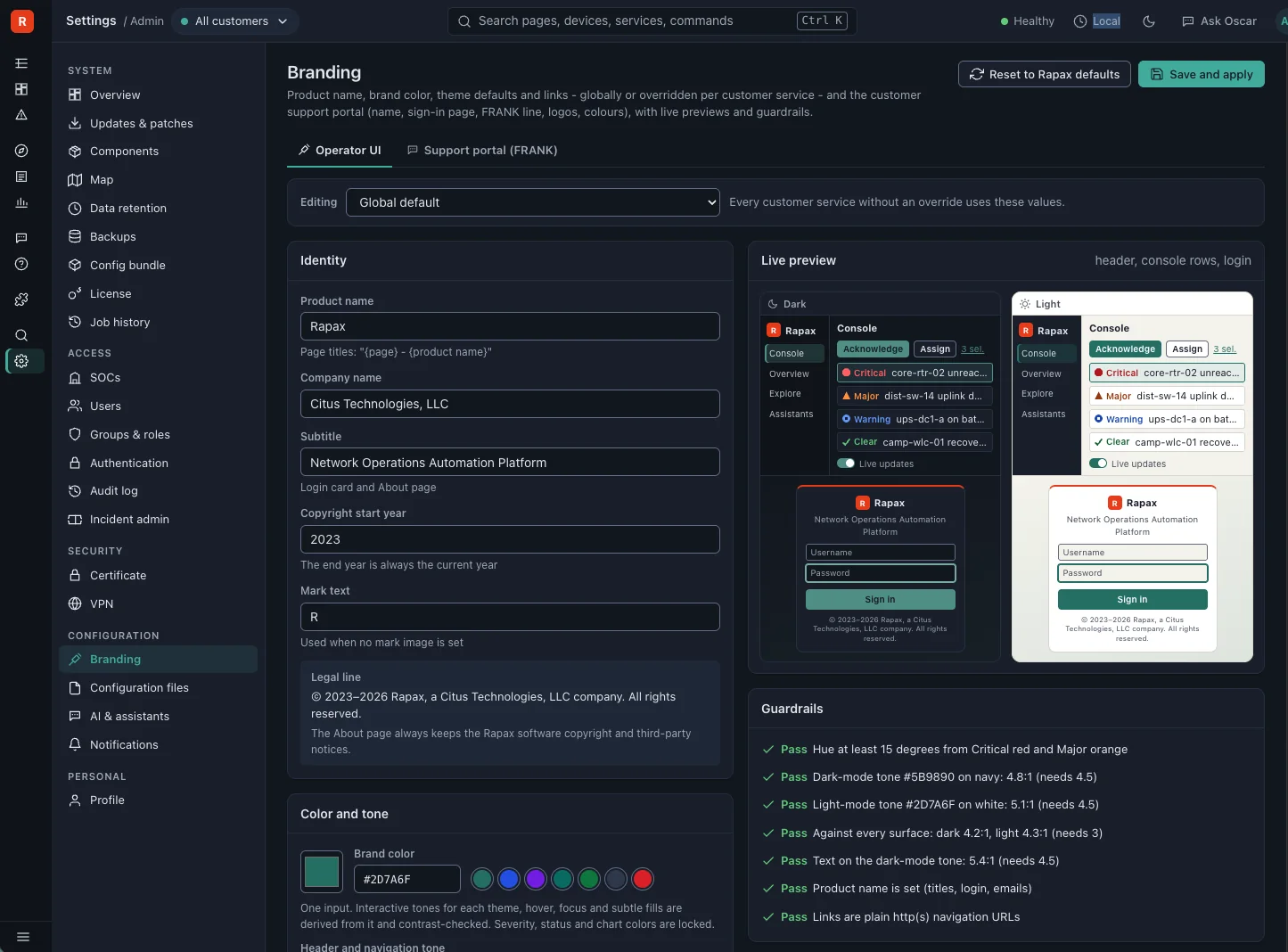Open Audit log page

point(159,491)
